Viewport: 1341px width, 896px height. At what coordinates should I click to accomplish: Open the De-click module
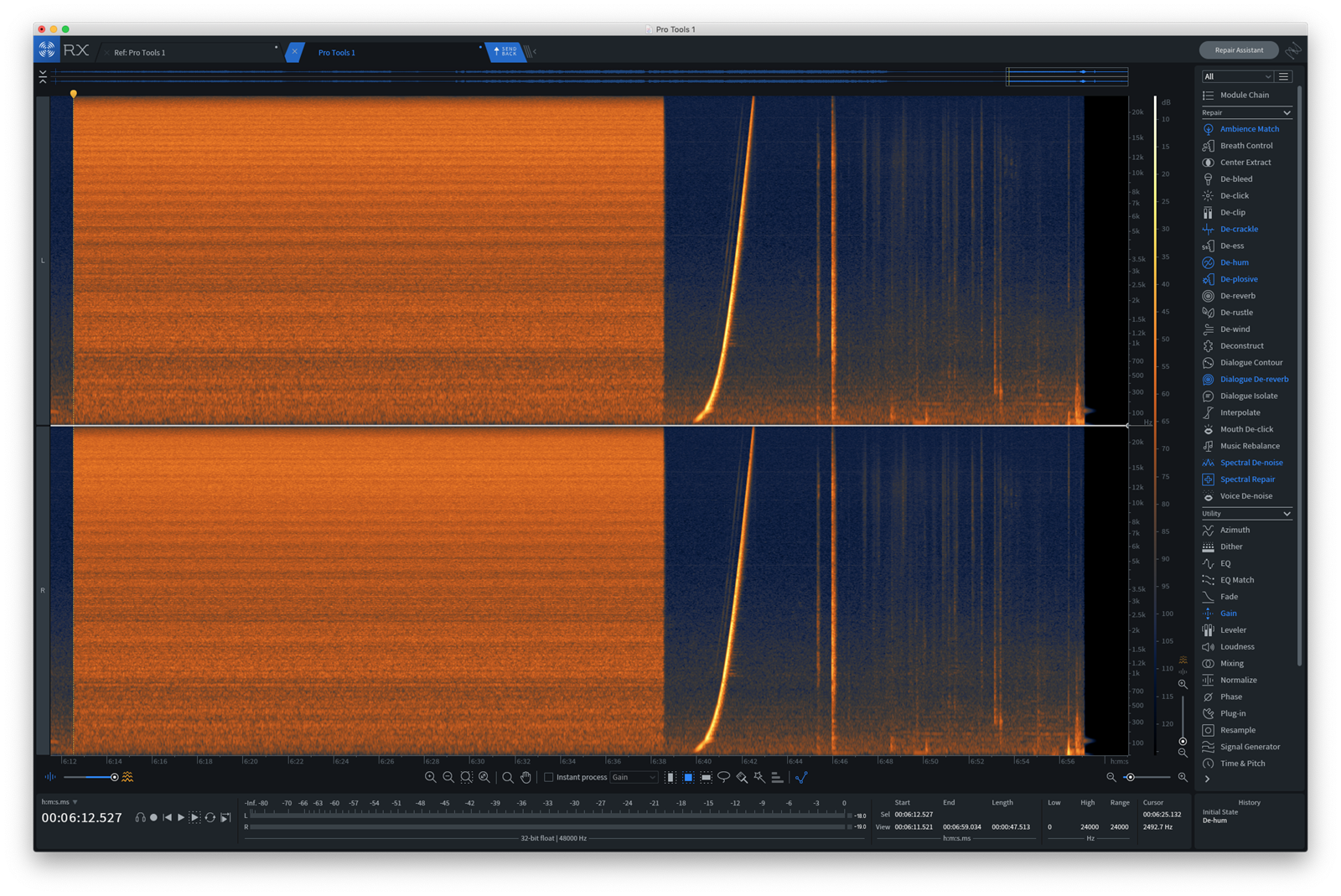[1234, 195]
